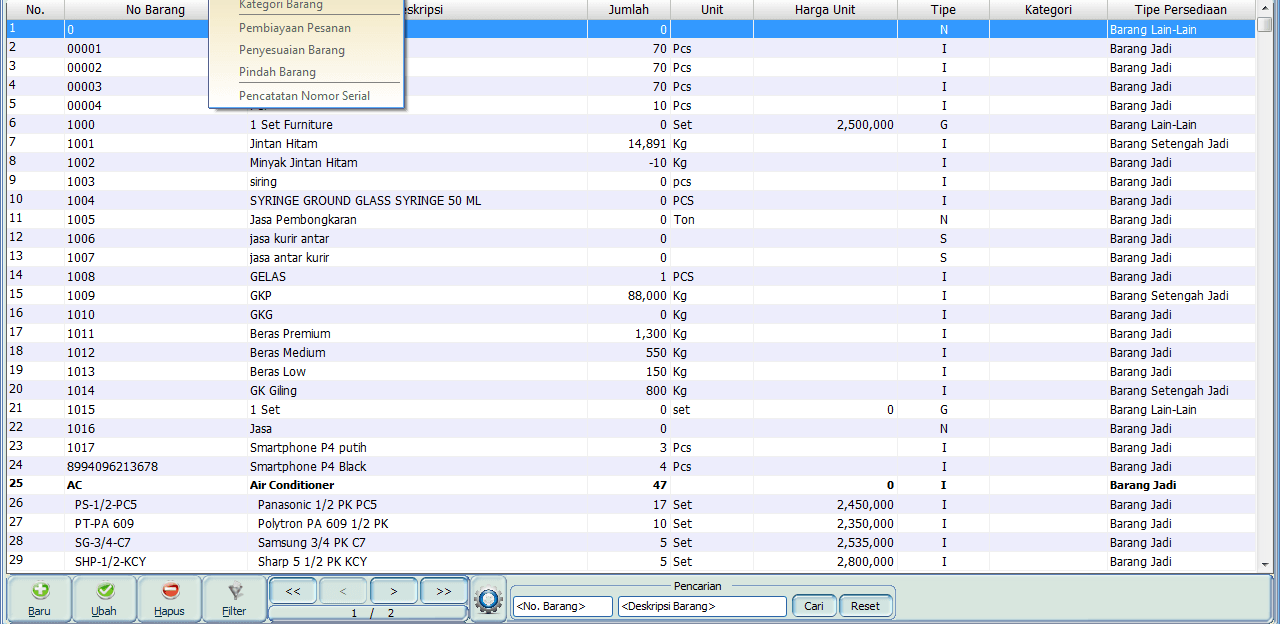Click the '1 Set' row with number 1015
The height and width of the screenshot is (624, 1280).
631,410
